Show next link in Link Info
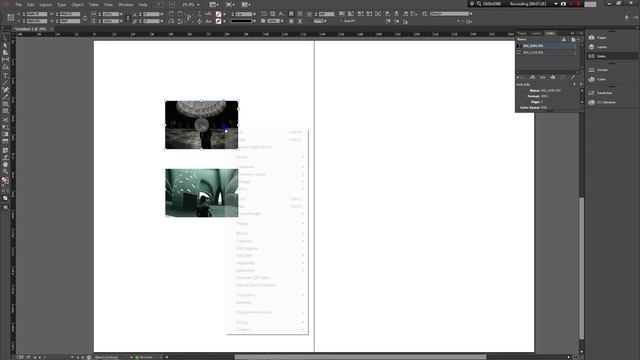The image size is (640, 360). click(x=581, y=84)
